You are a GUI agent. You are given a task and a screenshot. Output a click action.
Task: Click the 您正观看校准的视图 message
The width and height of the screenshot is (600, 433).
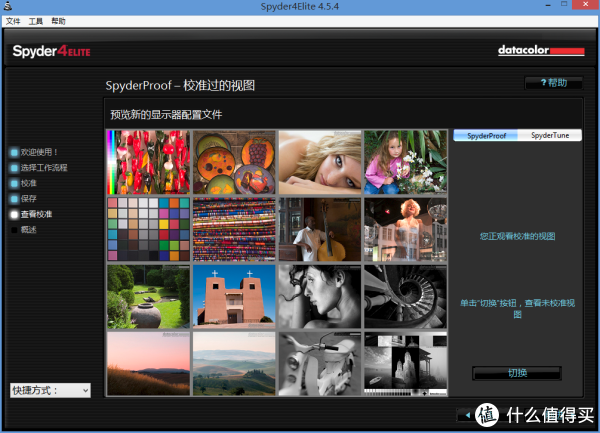point(517,236)
